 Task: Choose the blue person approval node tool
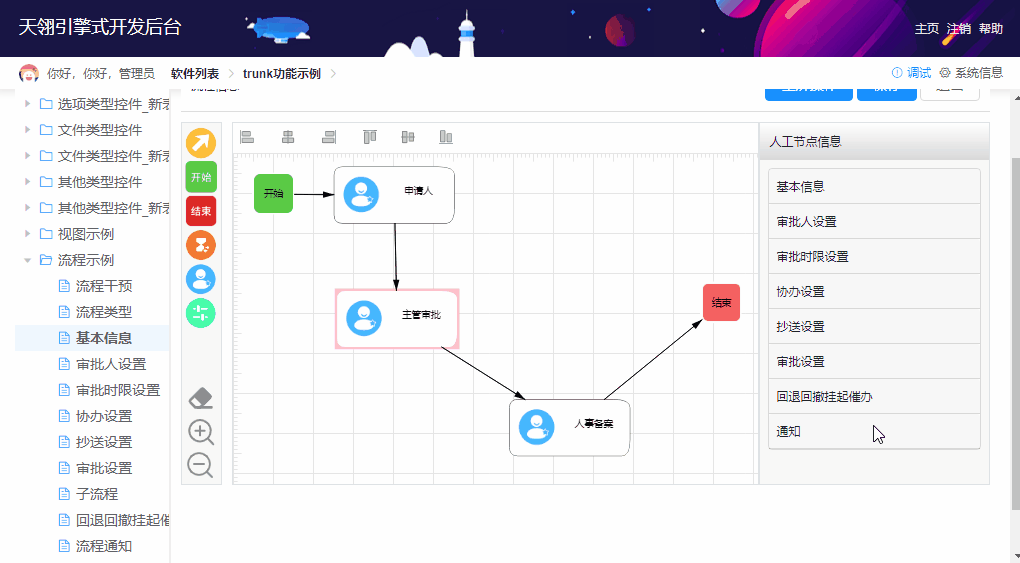[201, 279]
